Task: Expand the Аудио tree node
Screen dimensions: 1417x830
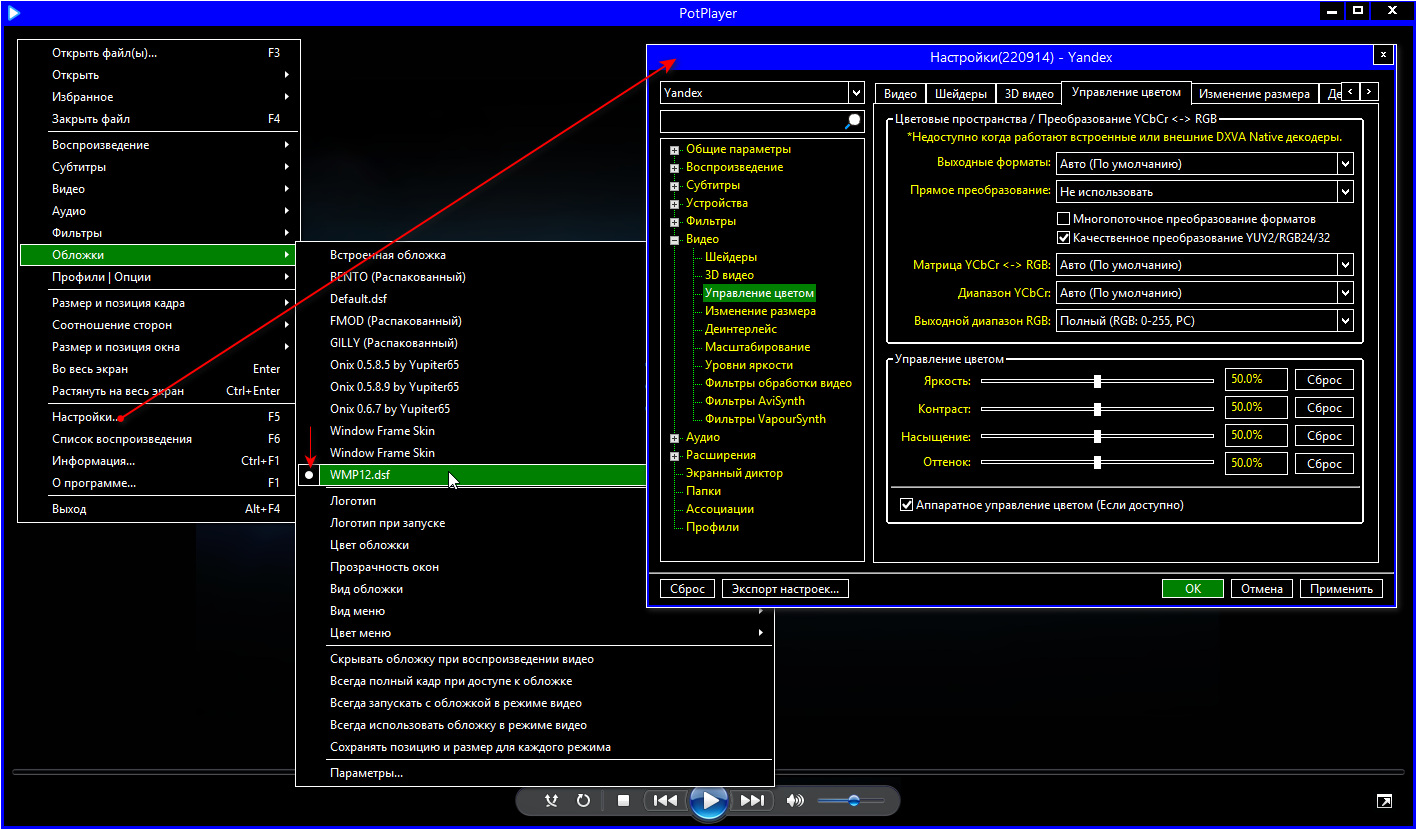Action: pos(675,438)
